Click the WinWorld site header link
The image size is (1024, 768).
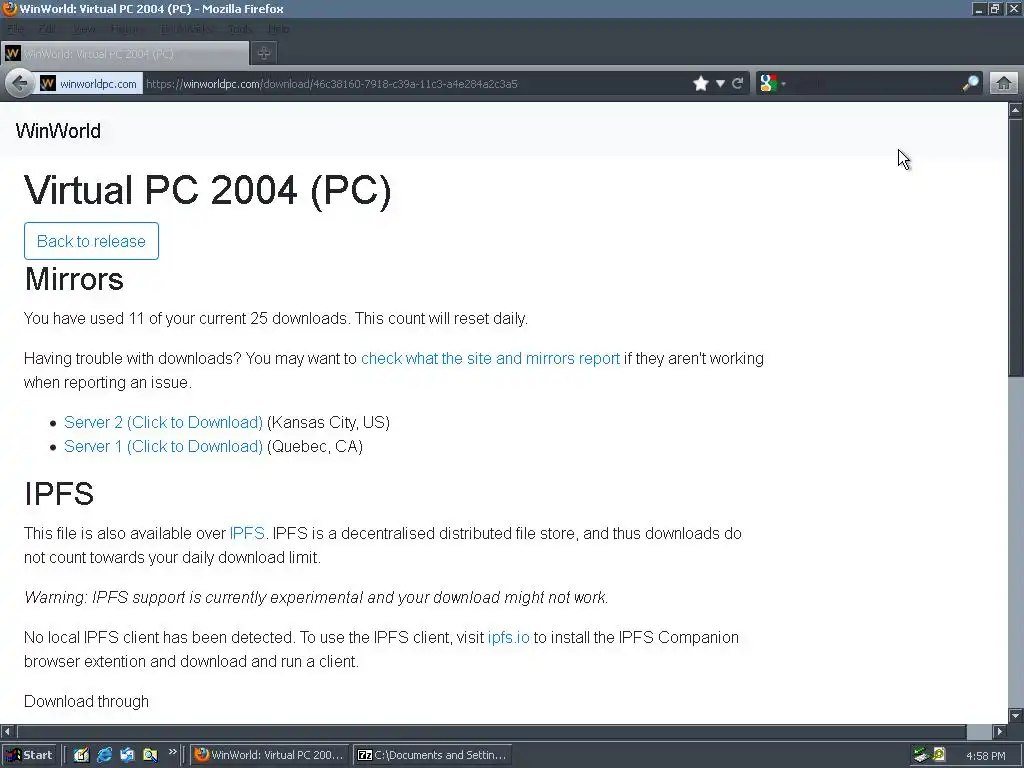point(58,131)
